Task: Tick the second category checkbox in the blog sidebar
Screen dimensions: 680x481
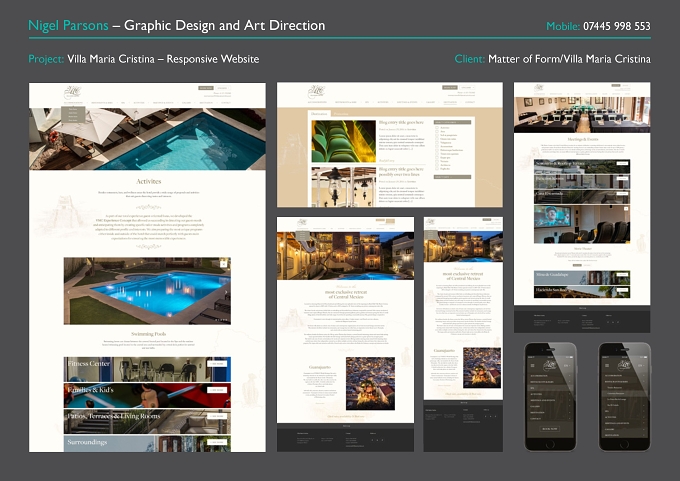Action: coord(437,131)
